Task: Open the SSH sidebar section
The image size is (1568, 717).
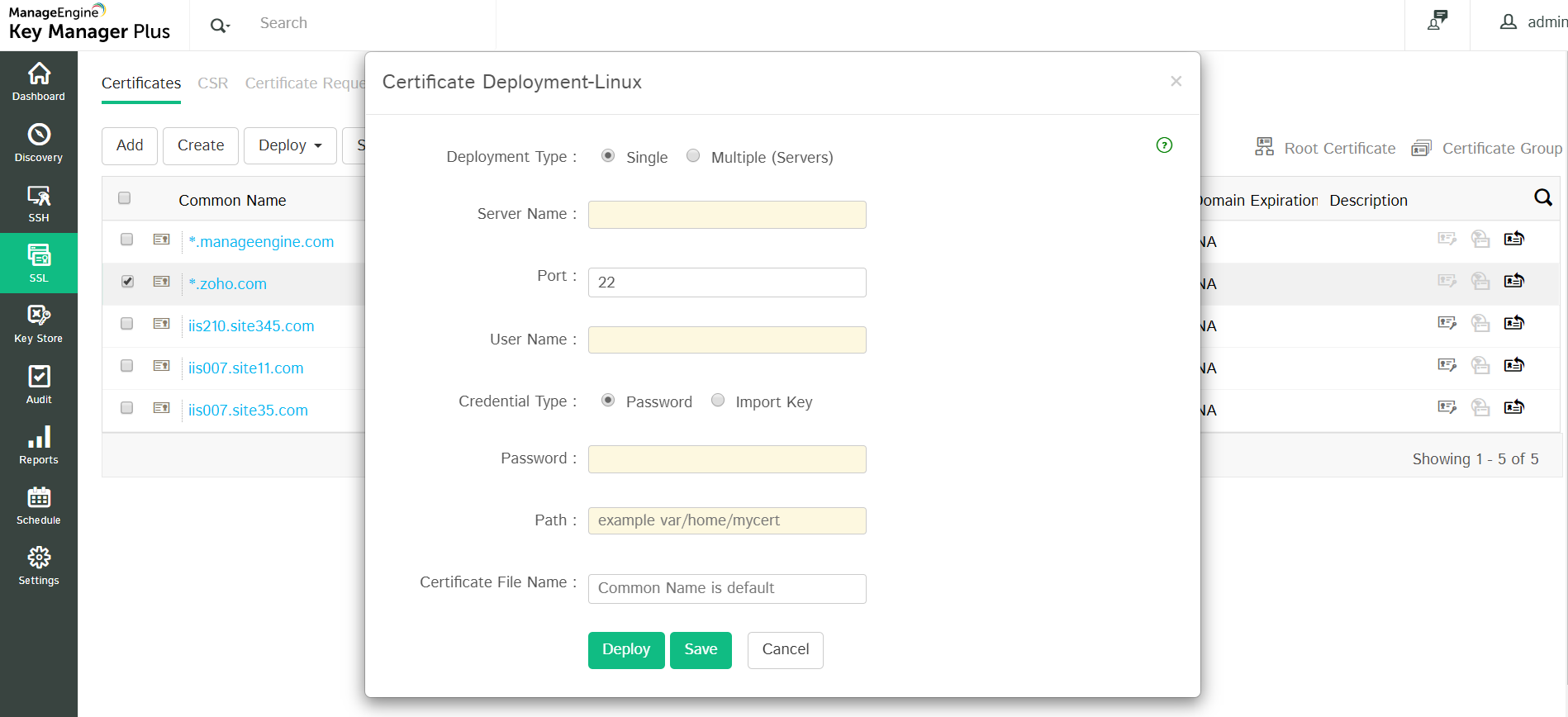Action: point(39,203)
